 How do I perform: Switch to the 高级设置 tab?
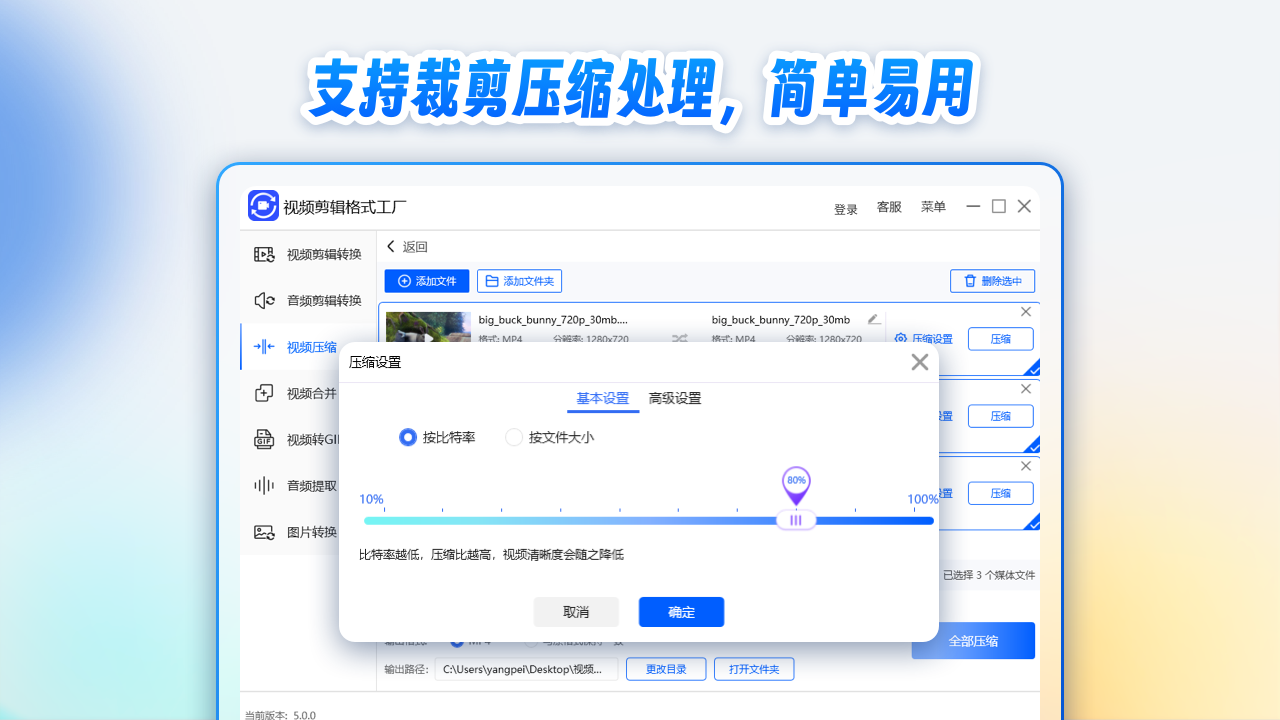[x=675, y=398]
